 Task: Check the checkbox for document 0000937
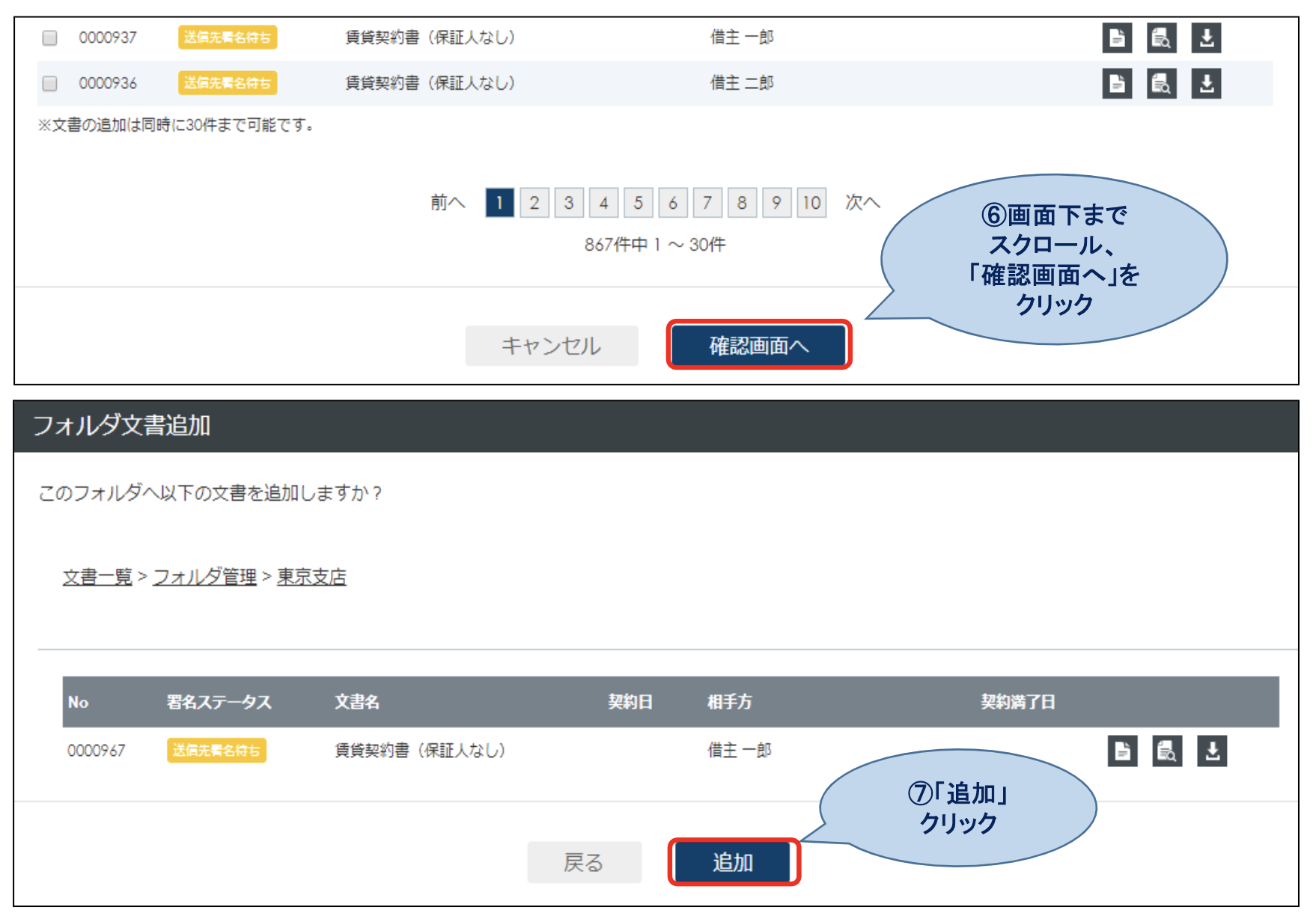click(49, 36)
